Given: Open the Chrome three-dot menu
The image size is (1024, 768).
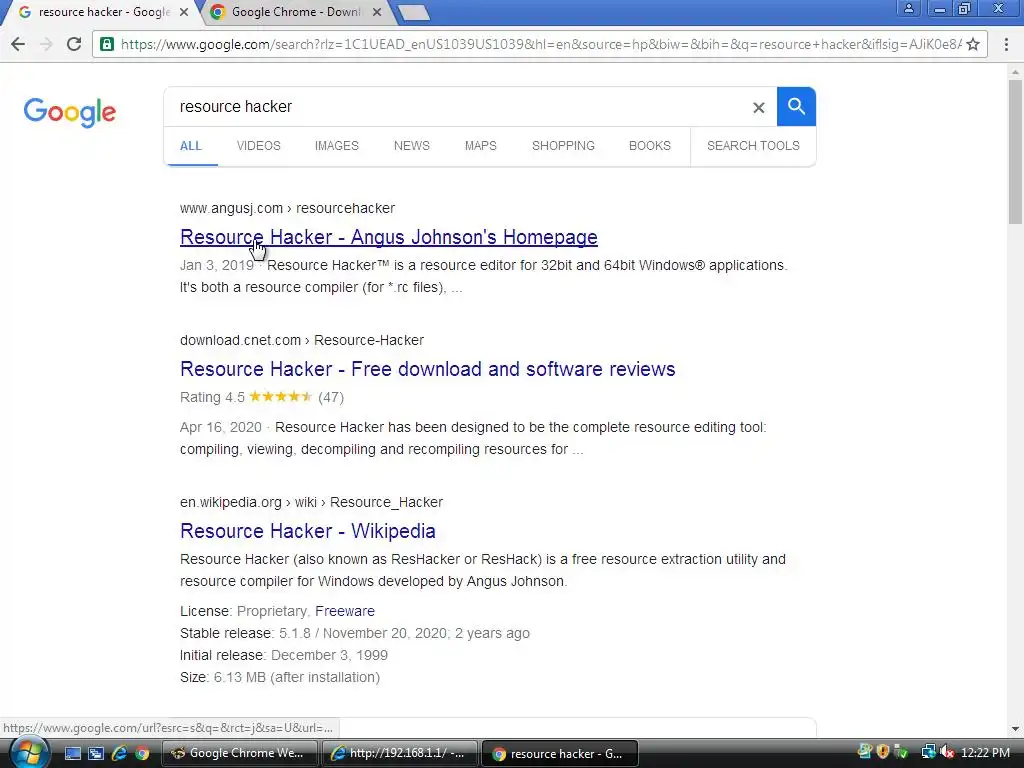Looking at the screenshot, I should pyautogui.click(x=1006, y=44).
